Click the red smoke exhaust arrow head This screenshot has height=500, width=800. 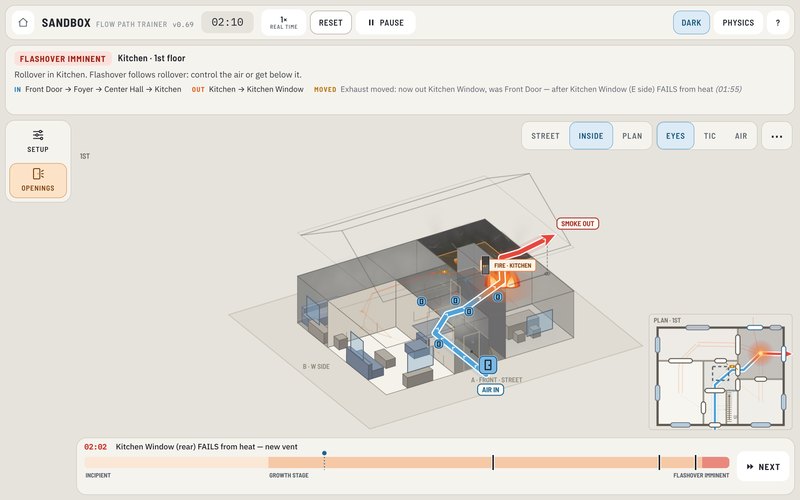[x=546, y=239]
